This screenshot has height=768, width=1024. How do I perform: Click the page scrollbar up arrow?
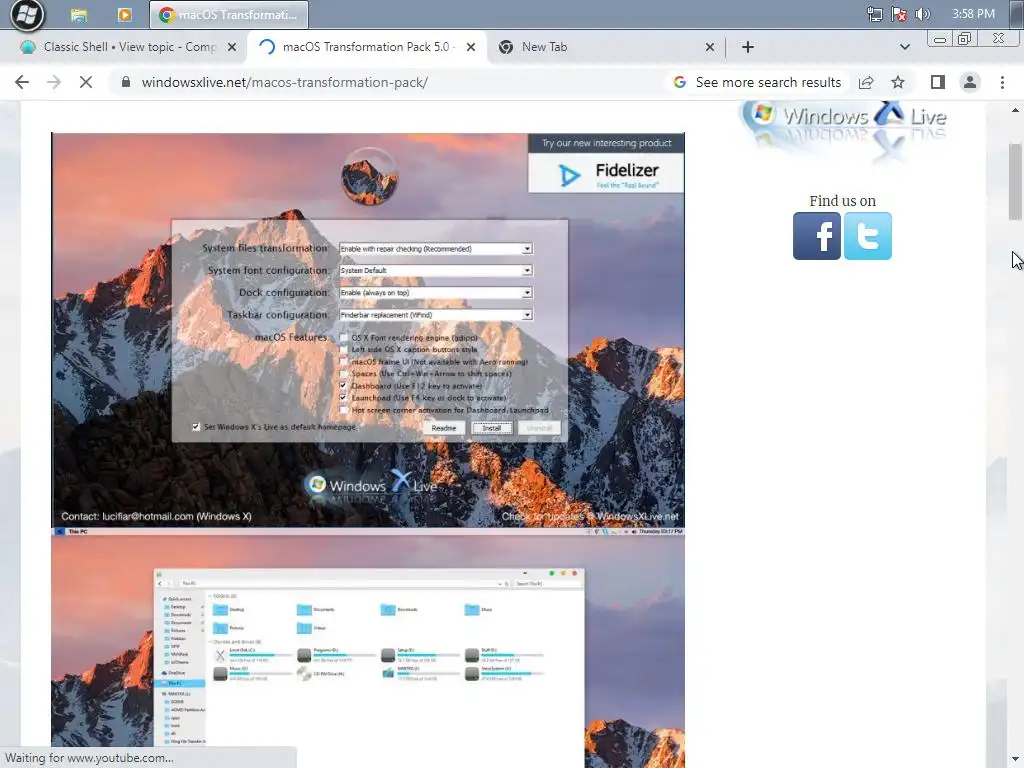tap(1015, 110)
